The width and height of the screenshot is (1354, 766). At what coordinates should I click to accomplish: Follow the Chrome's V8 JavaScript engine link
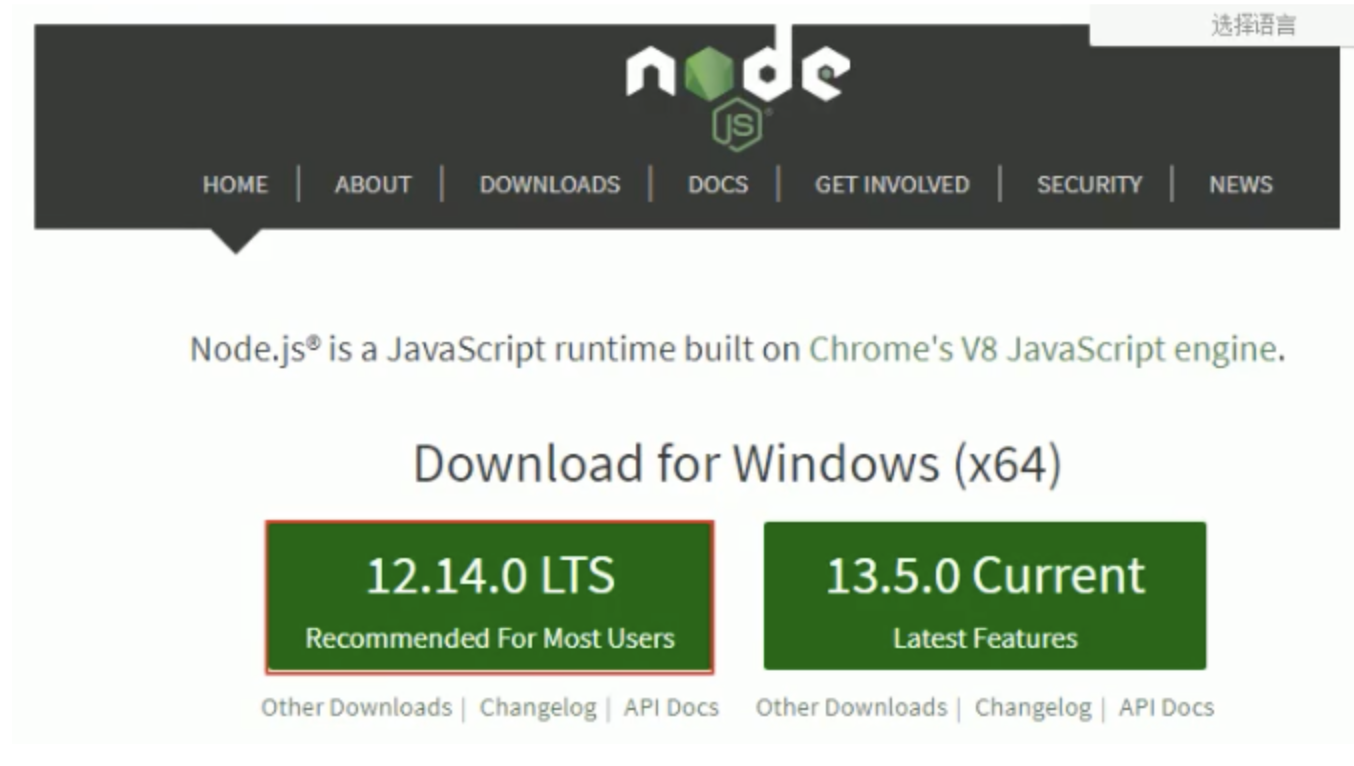pos(1042,350)
